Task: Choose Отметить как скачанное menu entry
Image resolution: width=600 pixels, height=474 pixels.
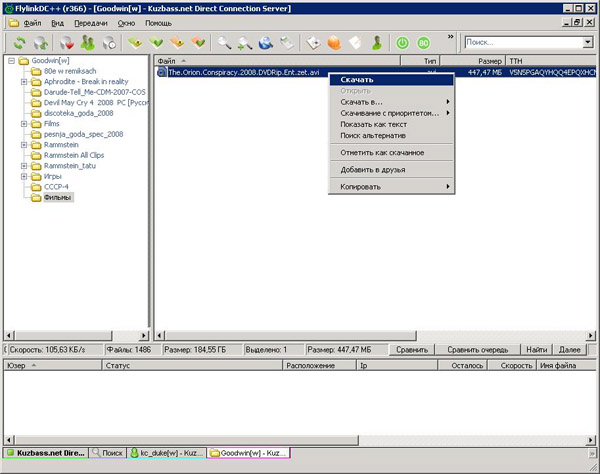Action: (x=391, y=153)
